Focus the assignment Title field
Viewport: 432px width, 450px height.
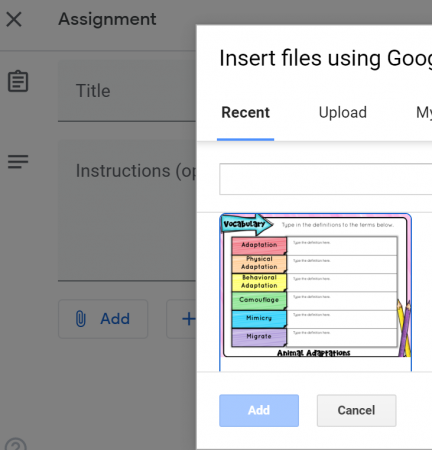[127, 91]
